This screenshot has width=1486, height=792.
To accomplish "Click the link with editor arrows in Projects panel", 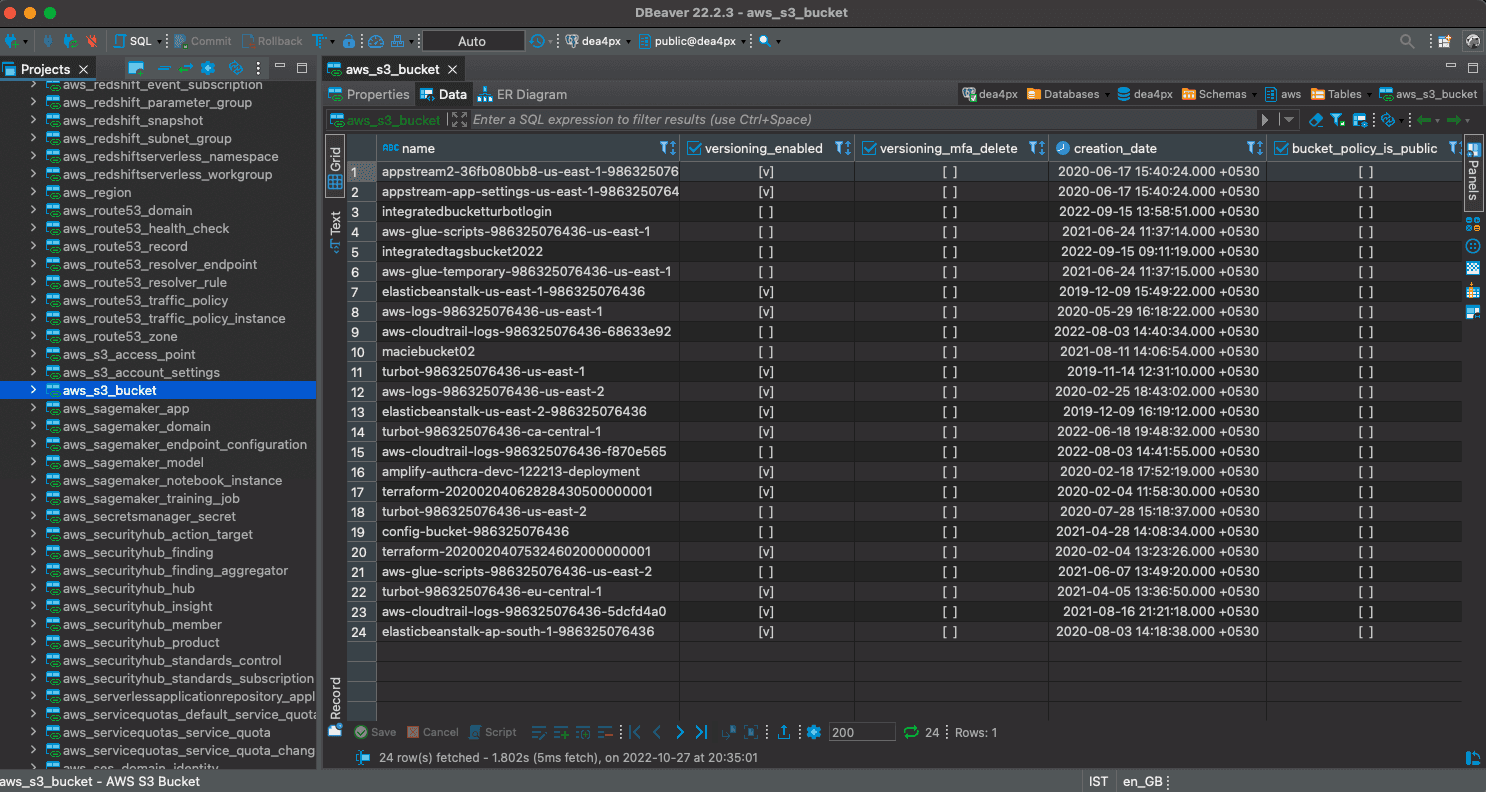I will tap(185, 68).
